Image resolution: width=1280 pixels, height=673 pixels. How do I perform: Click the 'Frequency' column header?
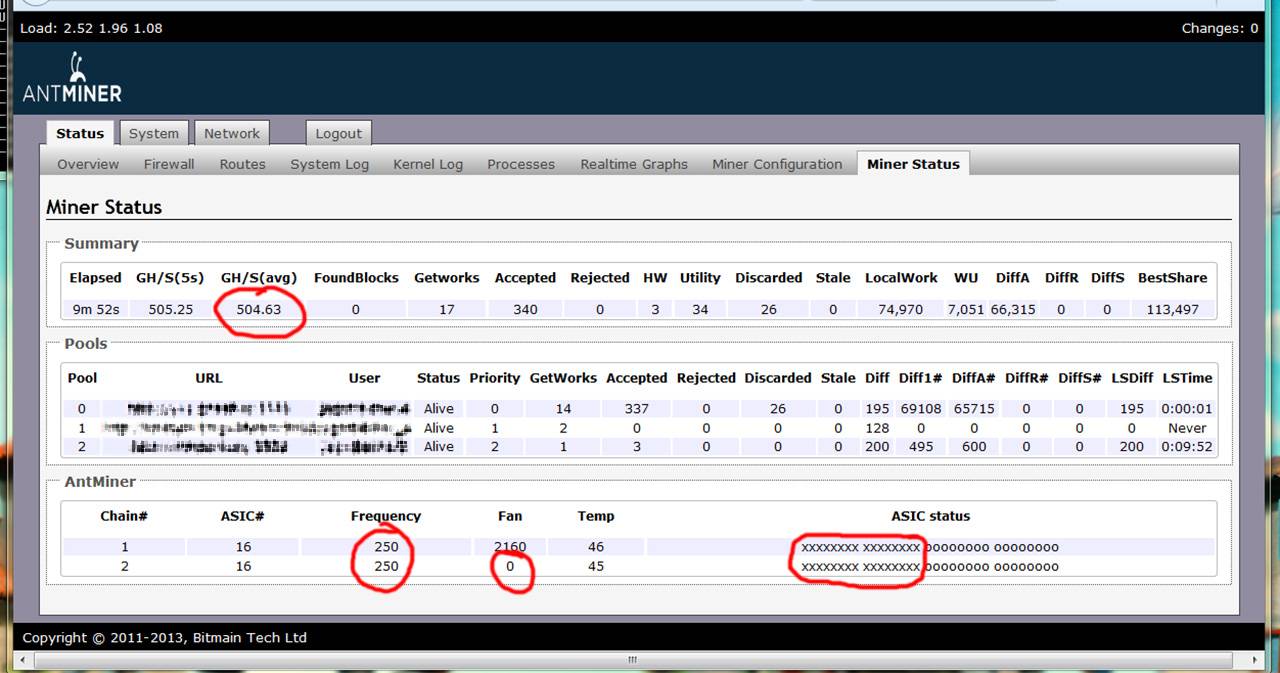point(386,516)
